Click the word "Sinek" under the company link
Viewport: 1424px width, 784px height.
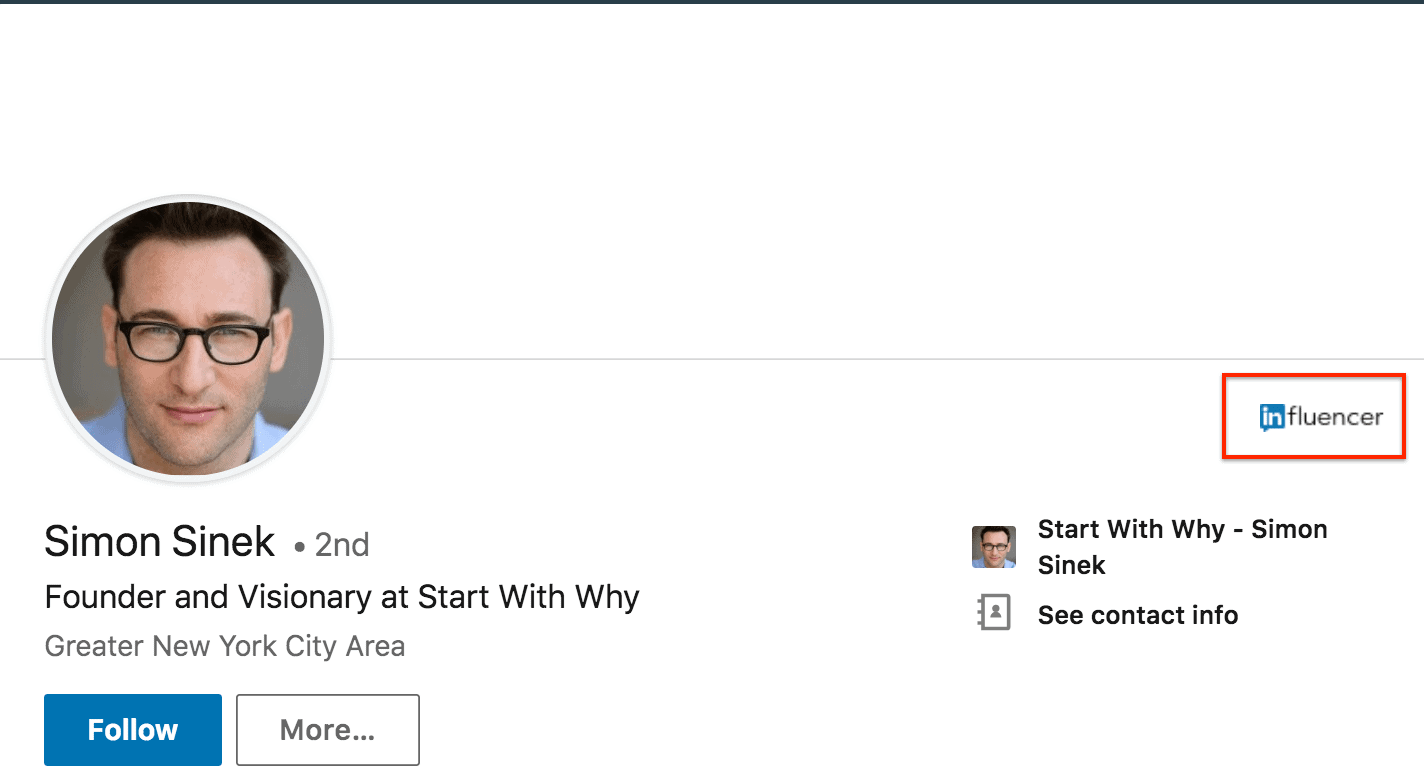tap(1072, 565)
